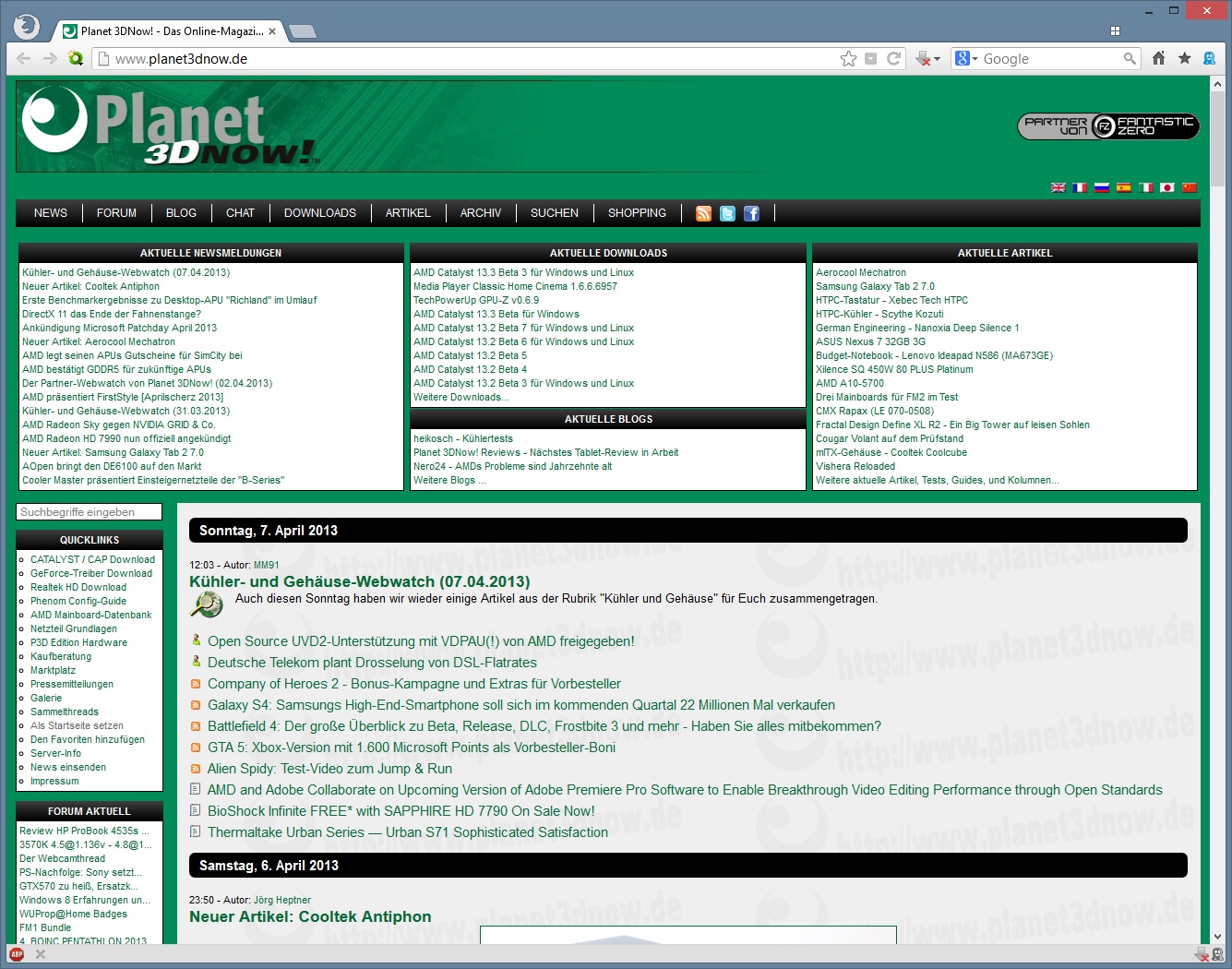1232x969 pixels.
Task: Click the Adblock Plus icon in status bar
Action: [17, 954]
